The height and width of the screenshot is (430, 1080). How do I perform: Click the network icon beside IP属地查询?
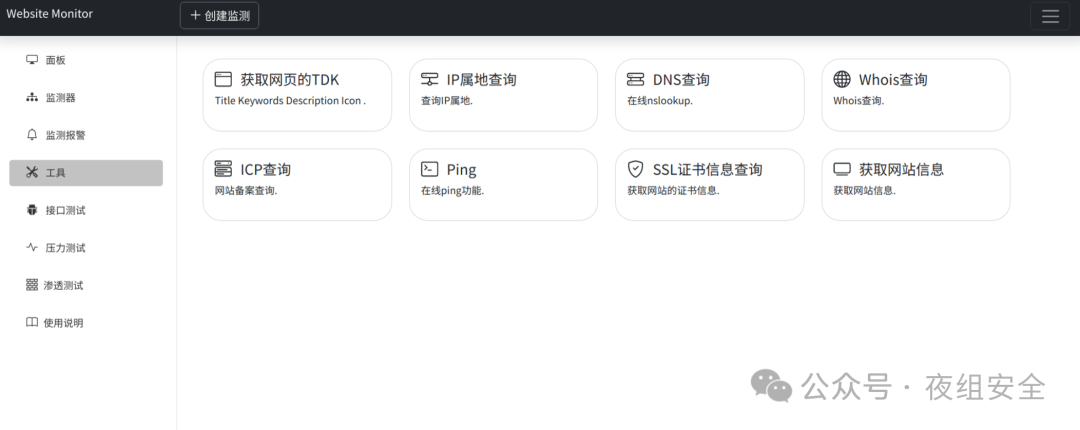click(429, 80)
